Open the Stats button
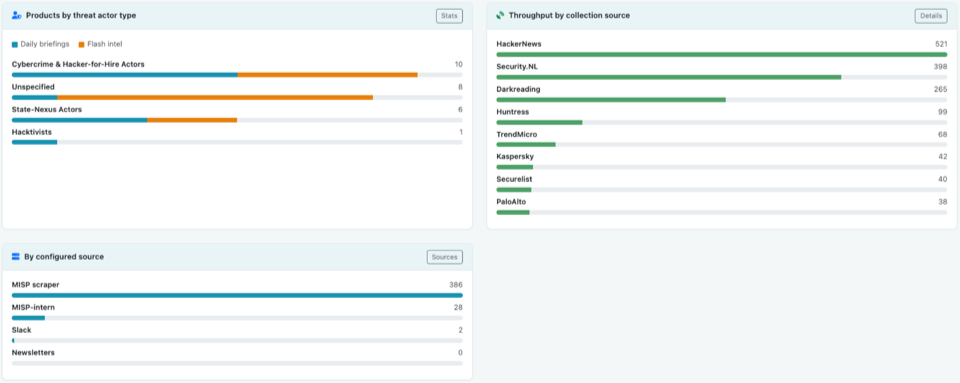Image resolution: width=960 pixels, height=383 pixels. click(x=449, y=16)
